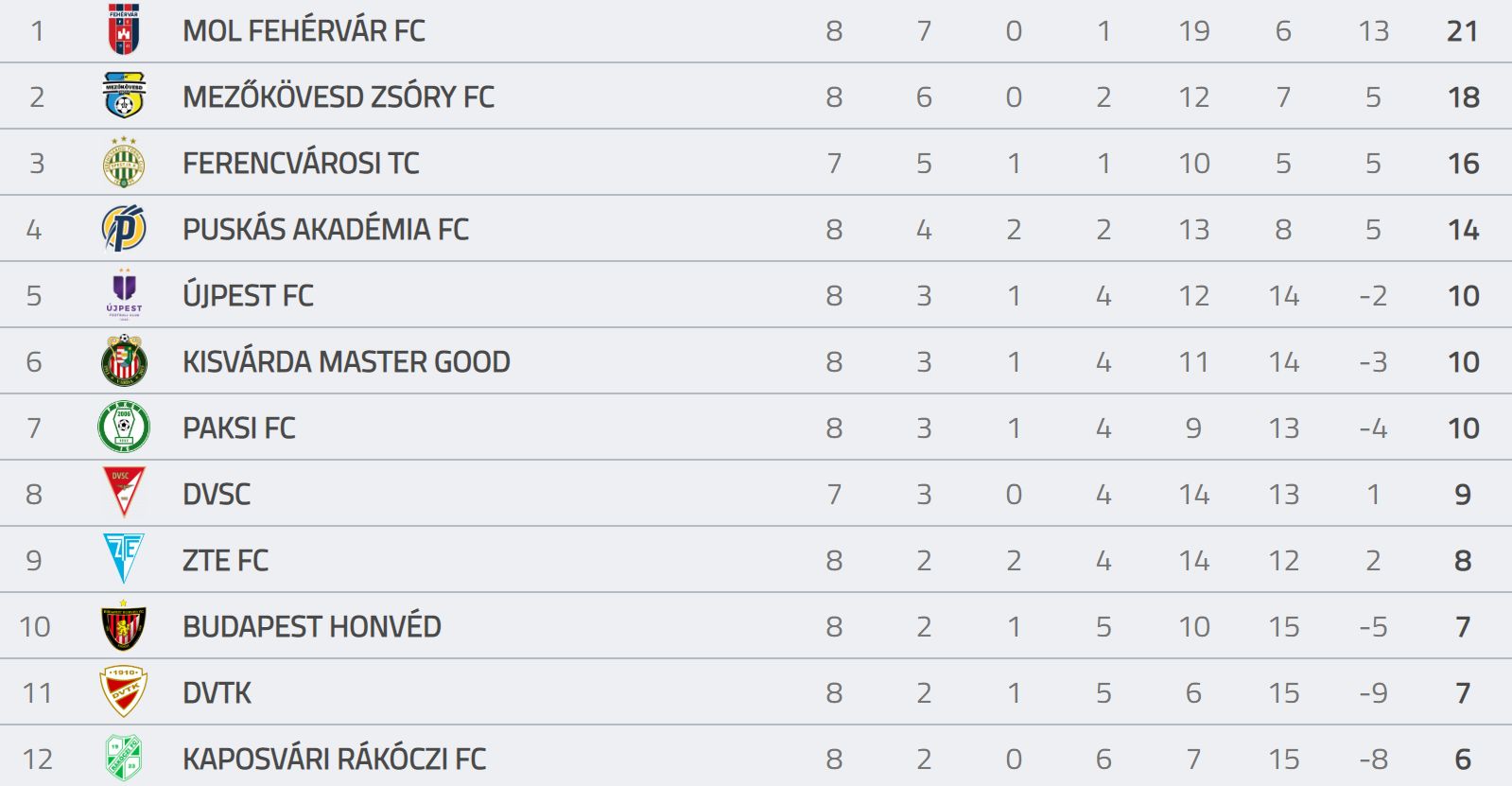
Task: Click the Kisvárda Master Good crest
Action: (124, 360)
